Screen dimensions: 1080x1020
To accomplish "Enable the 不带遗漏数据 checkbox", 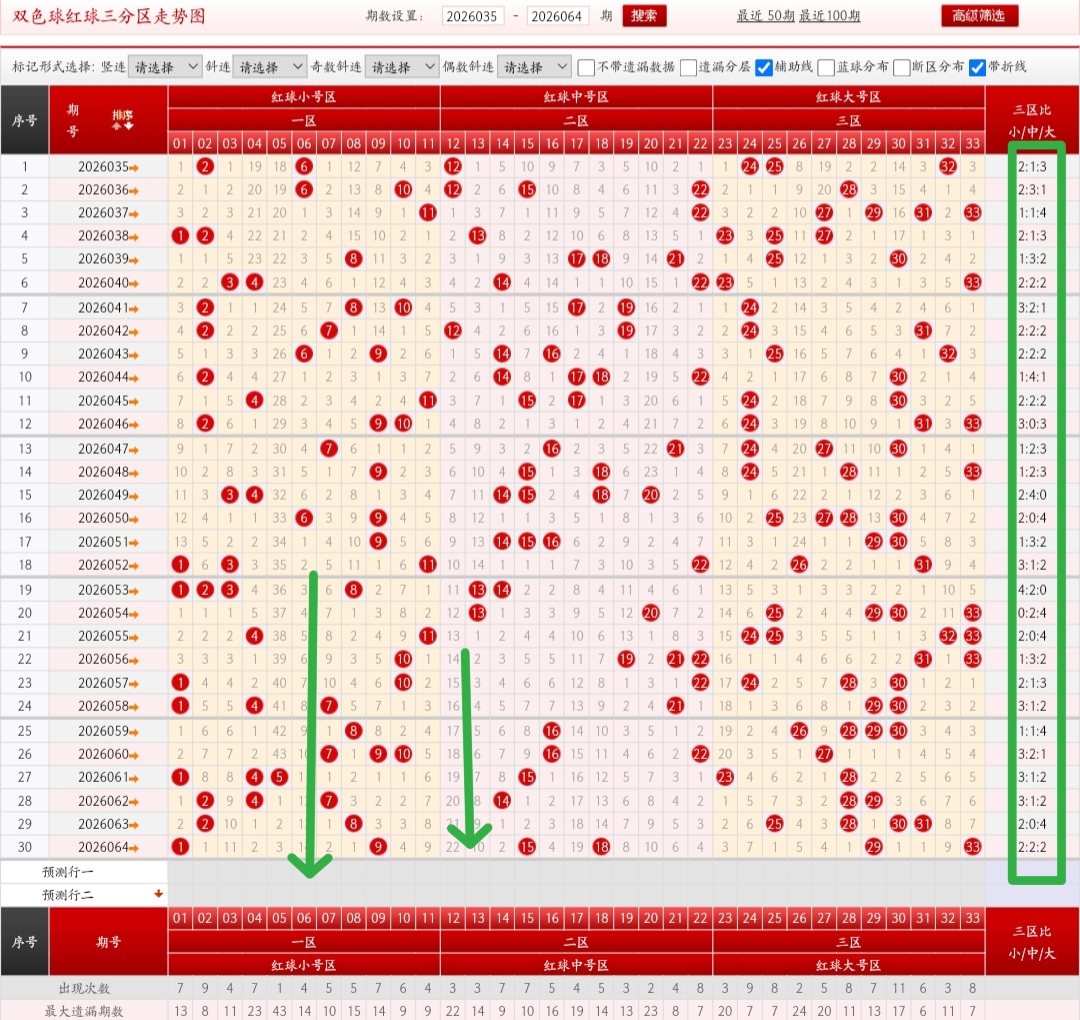I will (586, 67).
